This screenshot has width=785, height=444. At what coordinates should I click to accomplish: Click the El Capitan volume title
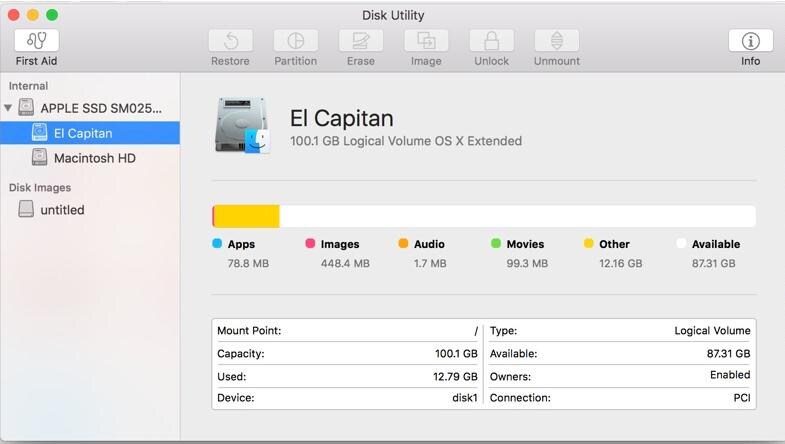click(342, 119)
